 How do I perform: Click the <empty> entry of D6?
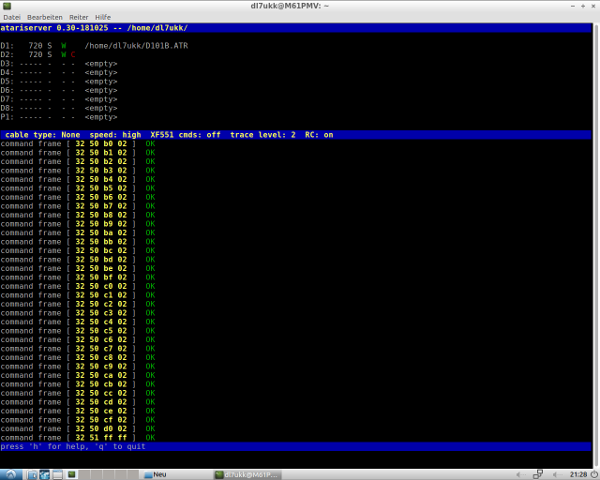(101, 90)
